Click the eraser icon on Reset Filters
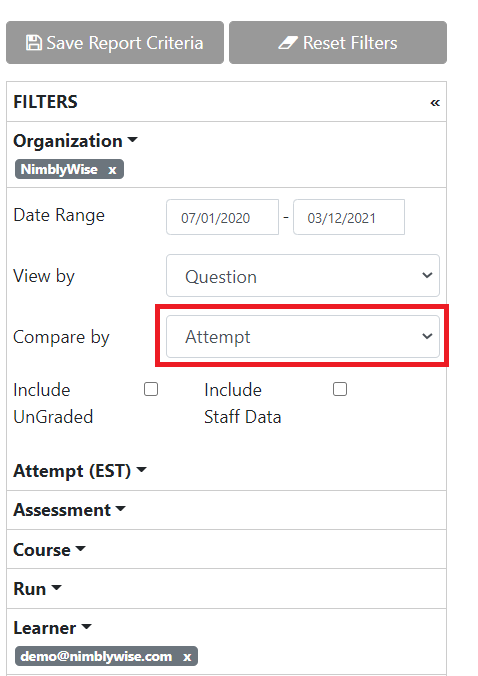 (x=288, y=43)
